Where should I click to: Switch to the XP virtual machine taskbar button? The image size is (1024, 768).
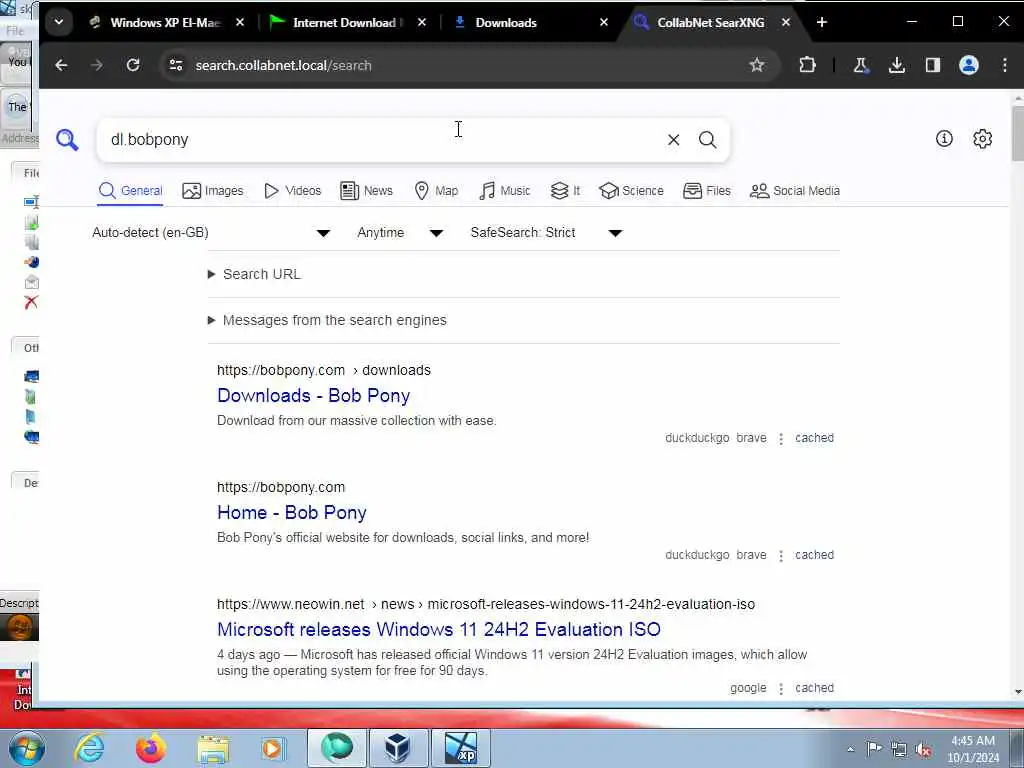pos(460,748)
